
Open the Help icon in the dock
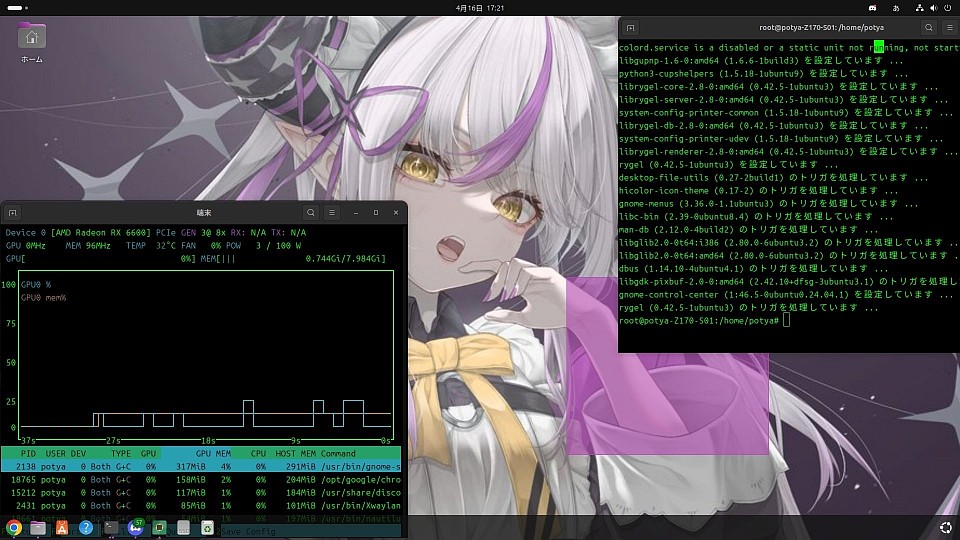click(86, 528)
